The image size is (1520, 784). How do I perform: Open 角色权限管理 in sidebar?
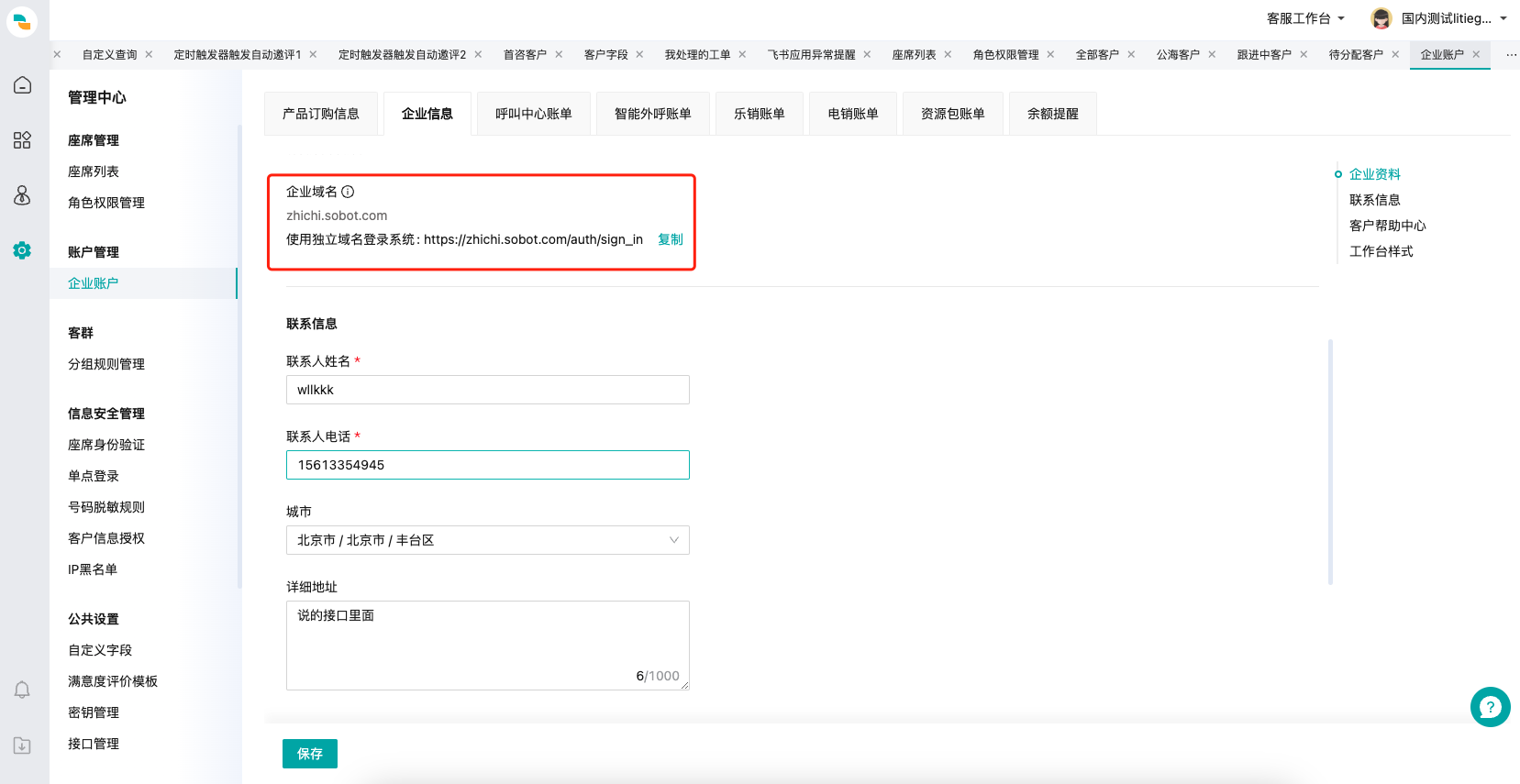[x=106, y=203]
